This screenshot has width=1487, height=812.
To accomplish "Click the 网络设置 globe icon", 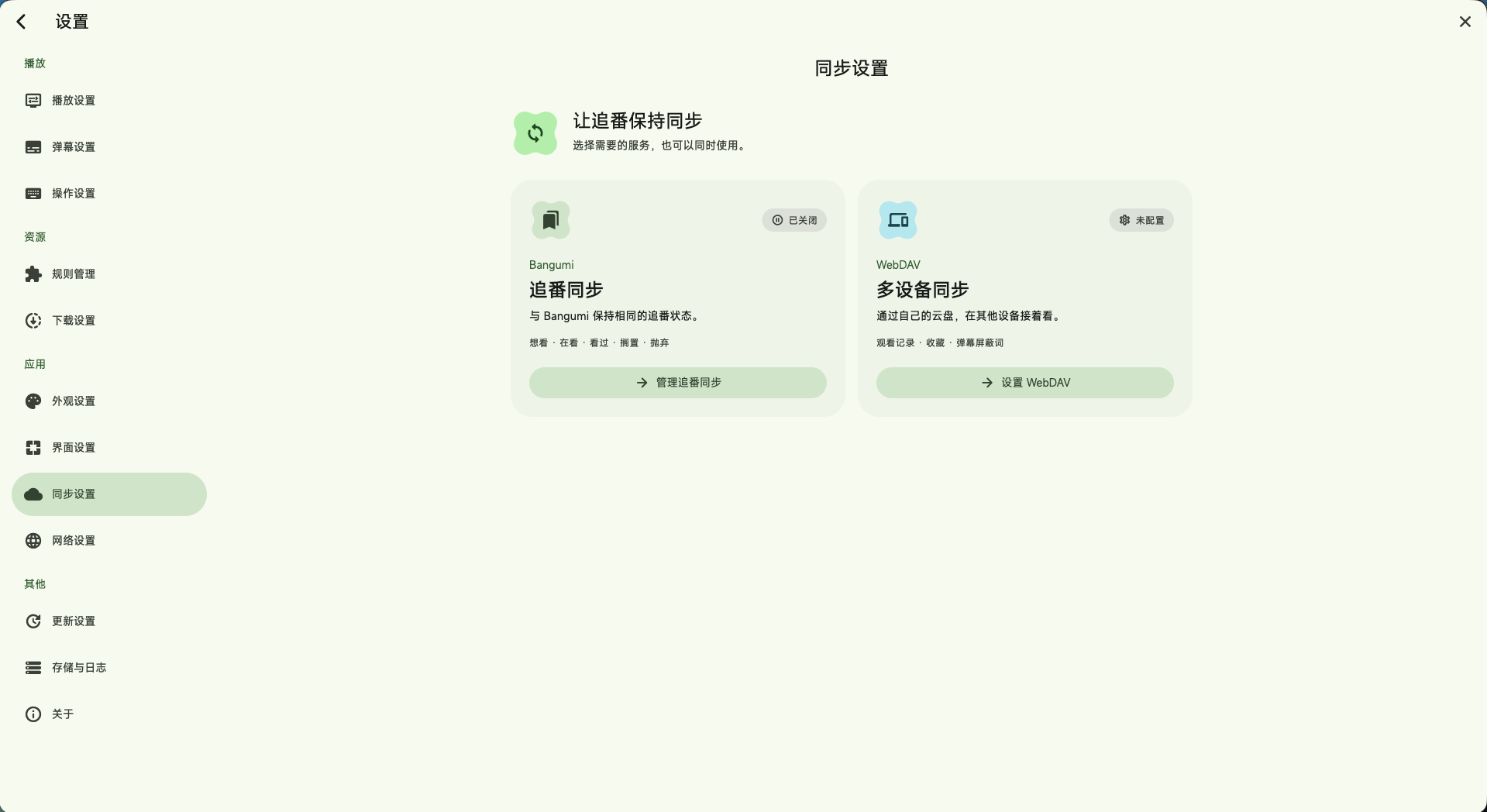I will [33, 541].
